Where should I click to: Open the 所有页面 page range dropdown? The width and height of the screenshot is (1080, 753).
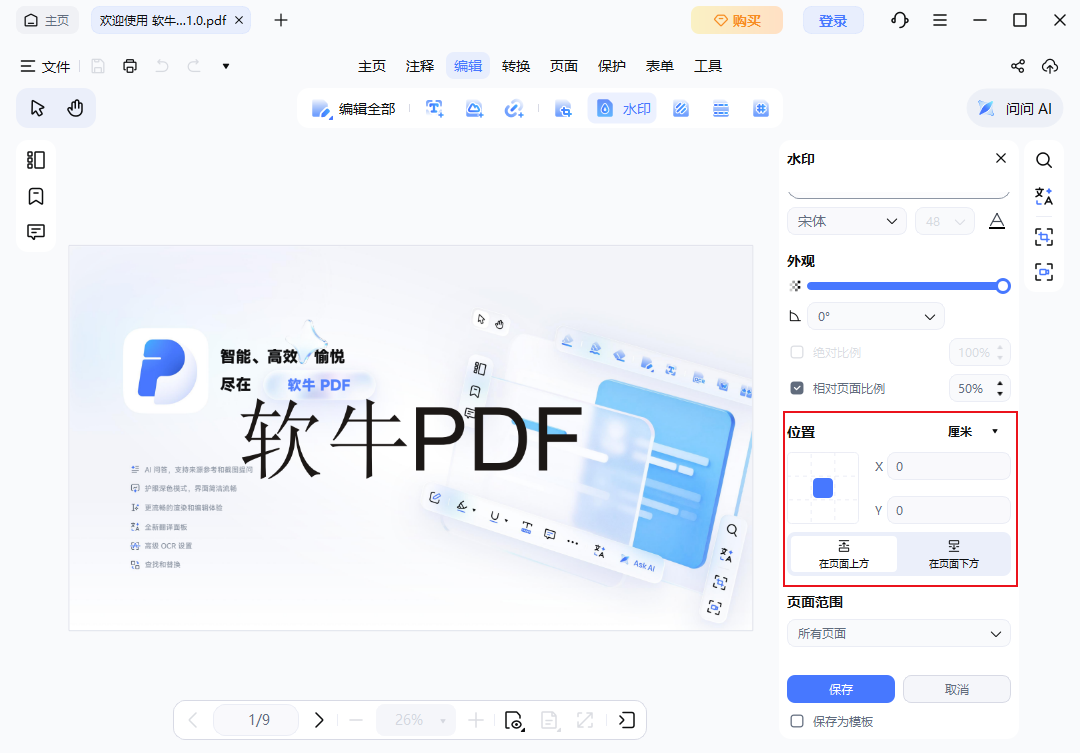coord(898,633)
